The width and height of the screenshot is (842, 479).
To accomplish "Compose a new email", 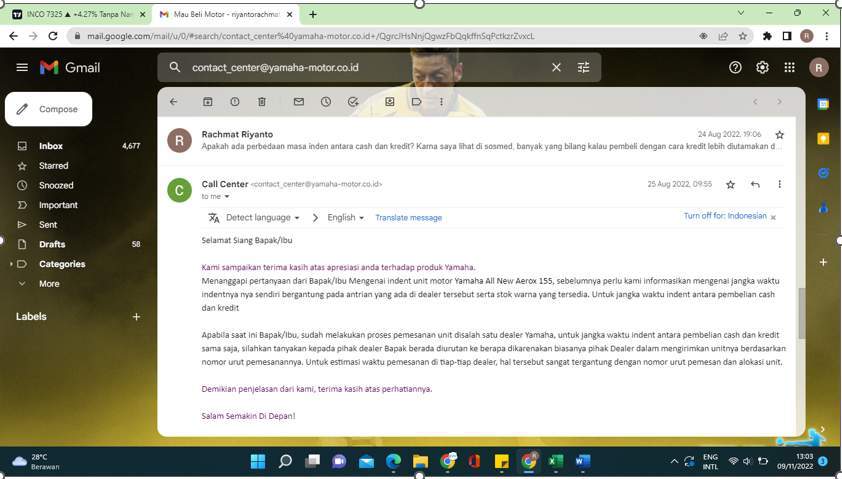I will click(48, 109).
